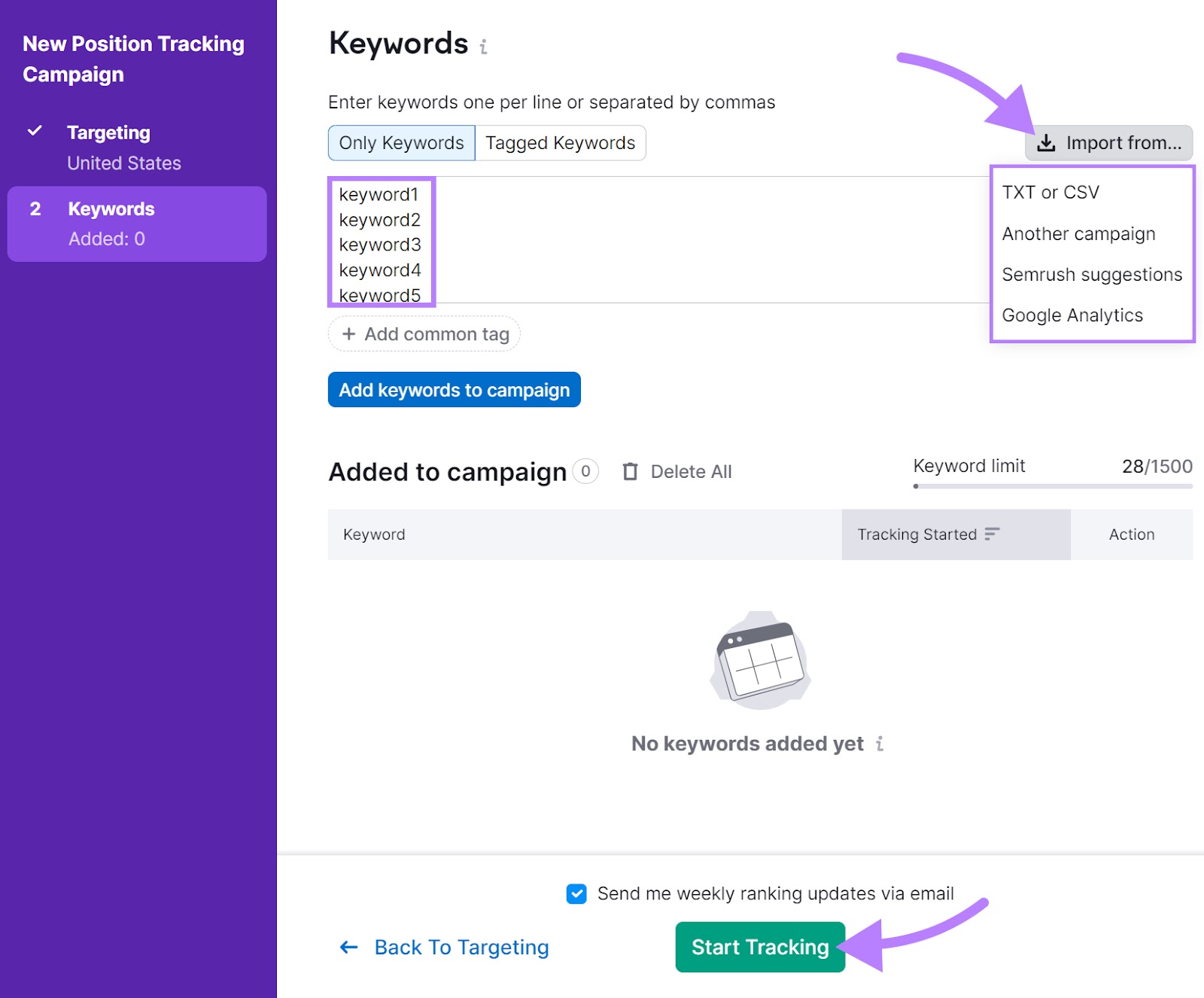Open the Import from dropdown
Image resolution: width=1204 pixels, height=998 pixels.
pyautogui.click(x=1109, y=143)
